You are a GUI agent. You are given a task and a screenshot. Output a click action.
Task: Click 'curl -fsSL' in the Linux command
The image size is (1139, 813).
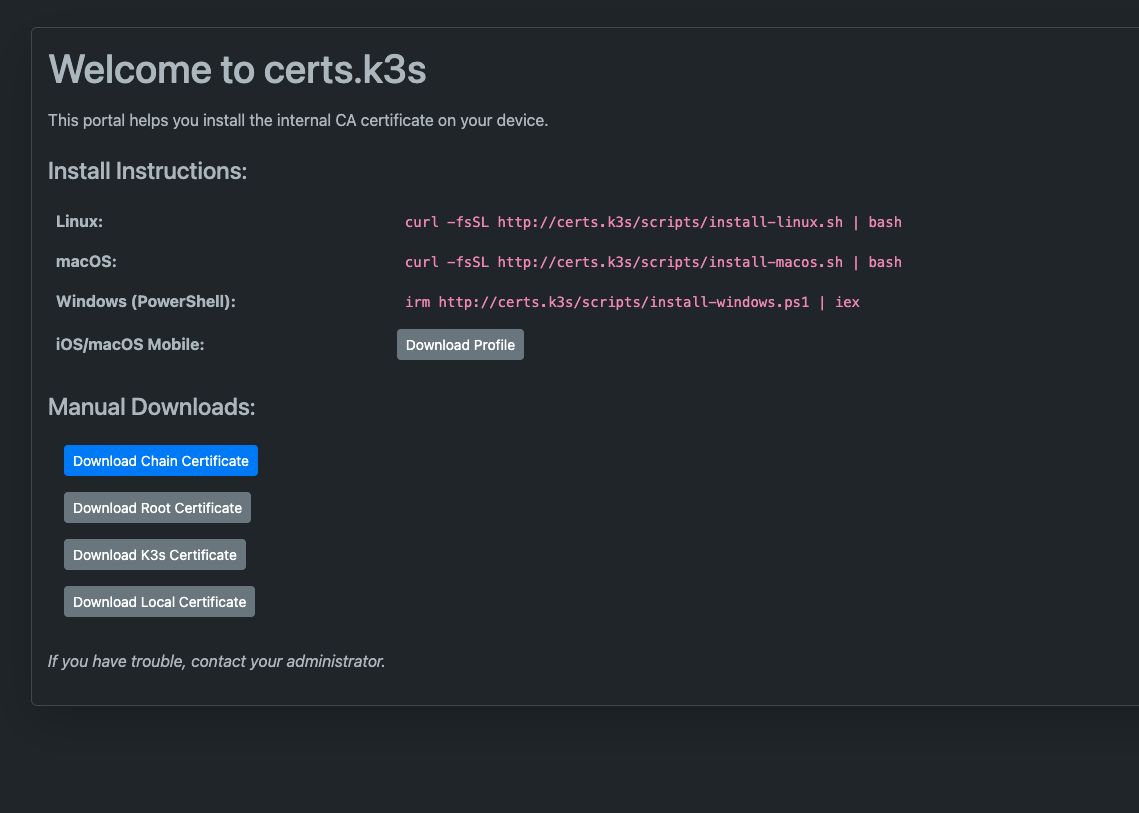pyautogui.click(x=446, y=222)
